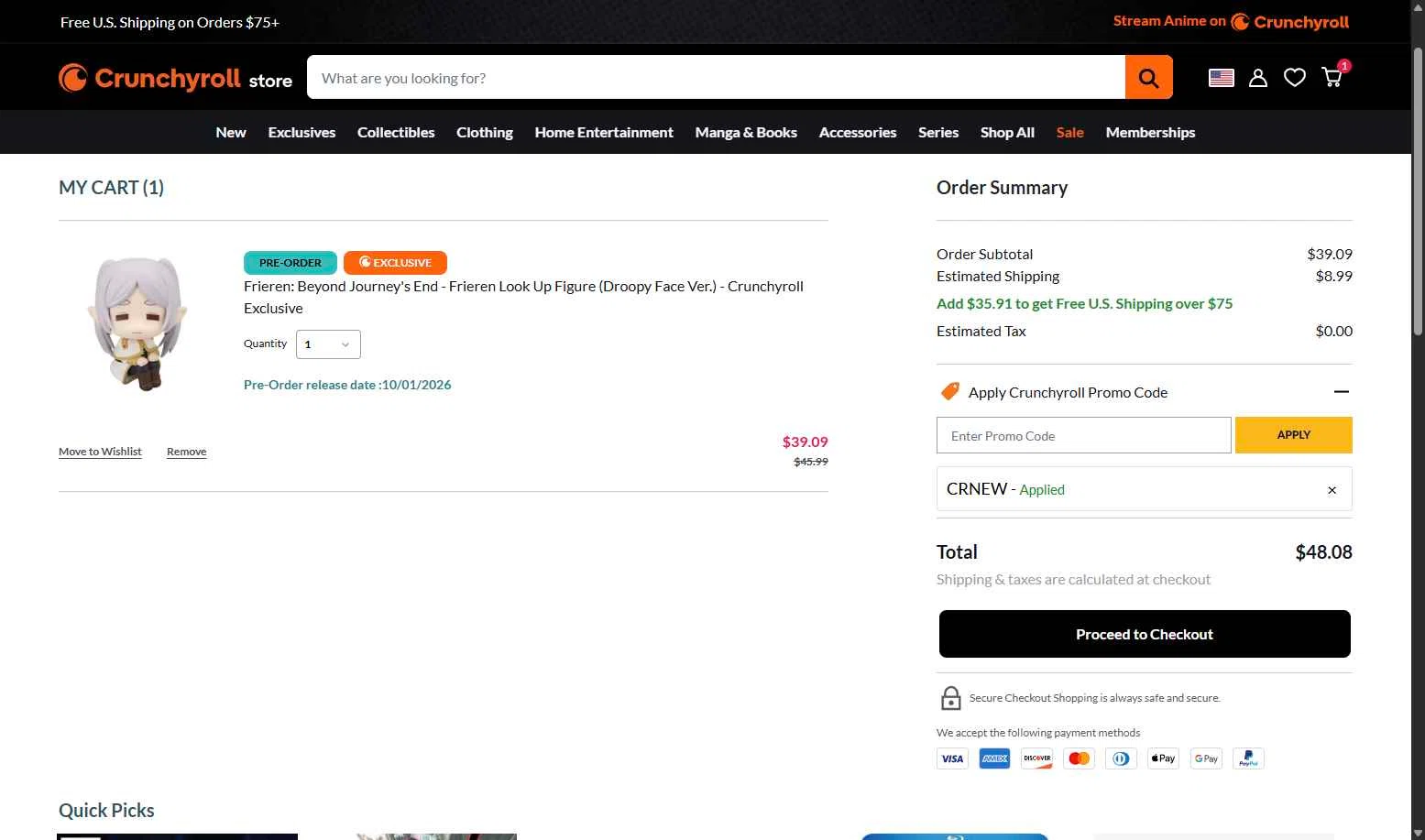Click the Diners Club payment icon
This screenshot has width=1425, height=840.
pos(1121,758)
